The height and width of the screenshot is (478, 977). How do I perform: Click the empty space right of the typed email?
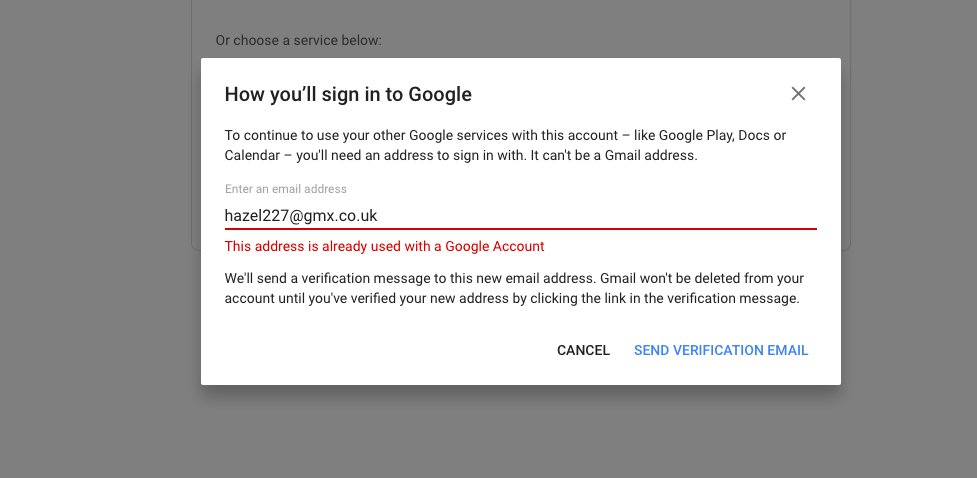(x=597, y=216)
